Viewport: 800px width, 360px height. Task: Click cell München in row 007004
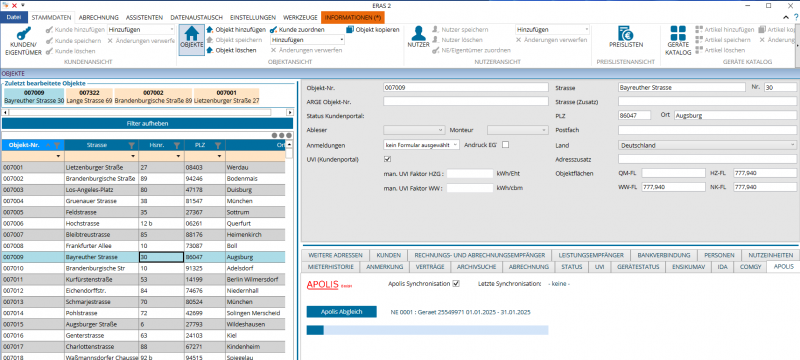[x=255, y=201]
